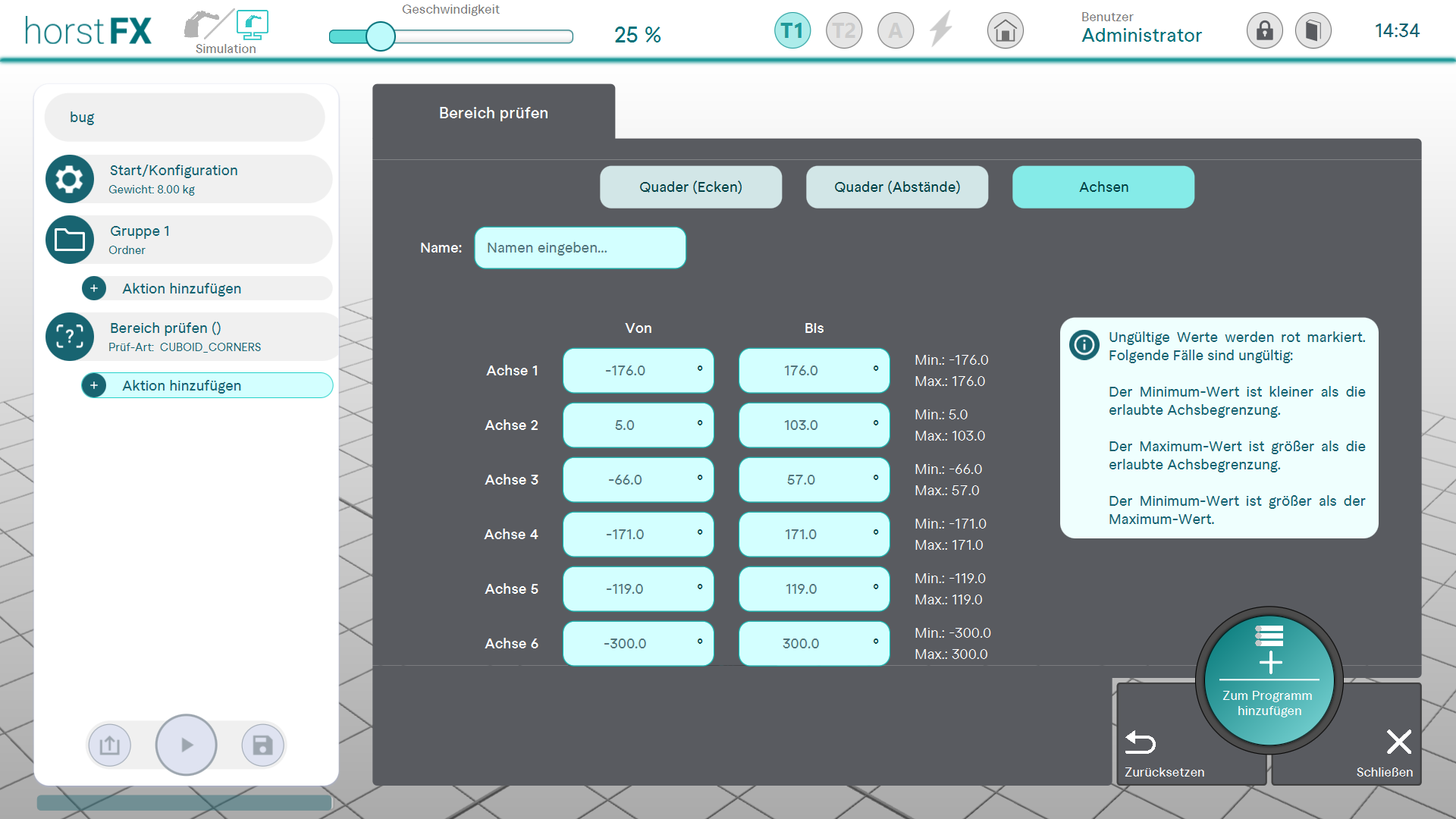
Task: Switch to T2 operating mode
Action: tap(843, 31)
